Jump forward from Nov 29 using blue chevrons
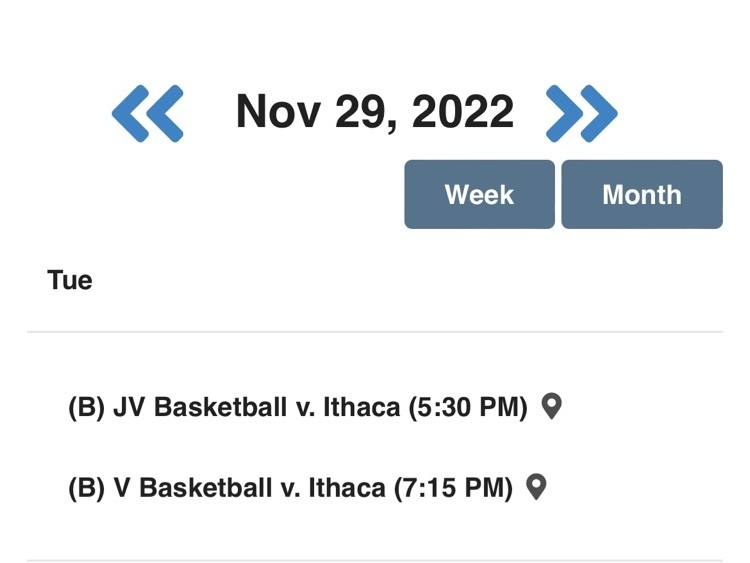 coord(582,113)
